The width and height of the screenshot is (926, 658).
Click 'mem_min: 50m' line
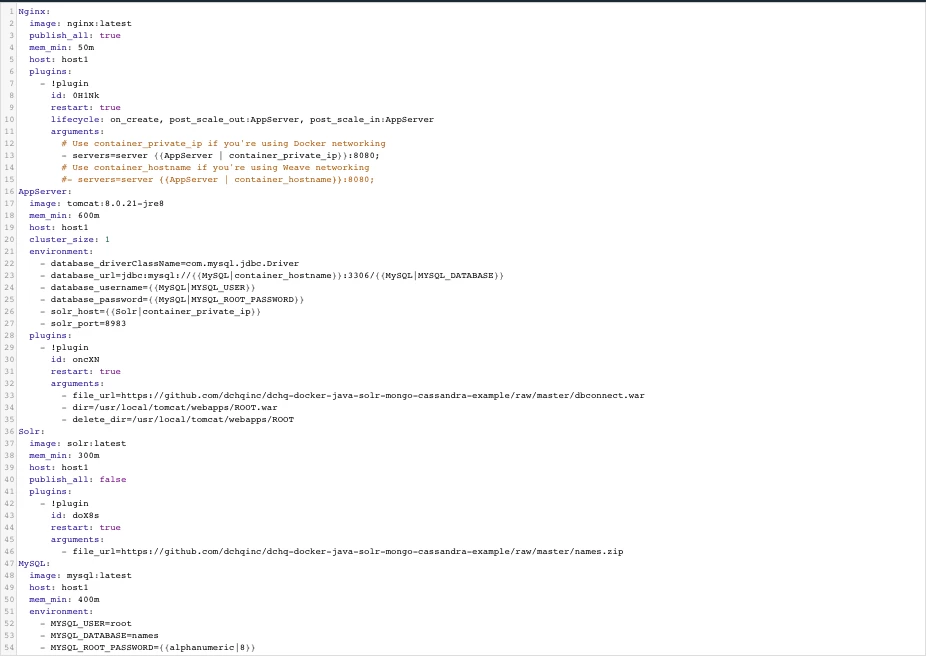61,47
